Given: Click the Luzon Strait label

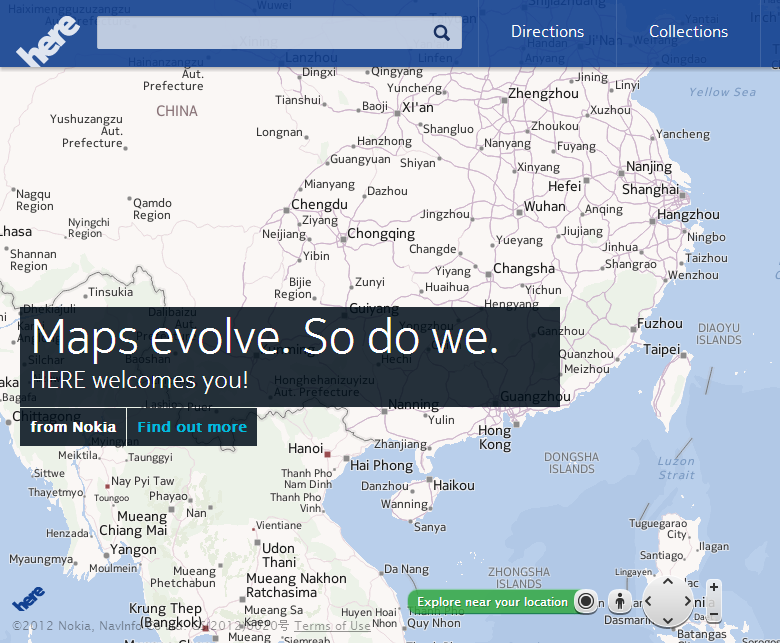Looking at the screenshot, I should [676, 468].
